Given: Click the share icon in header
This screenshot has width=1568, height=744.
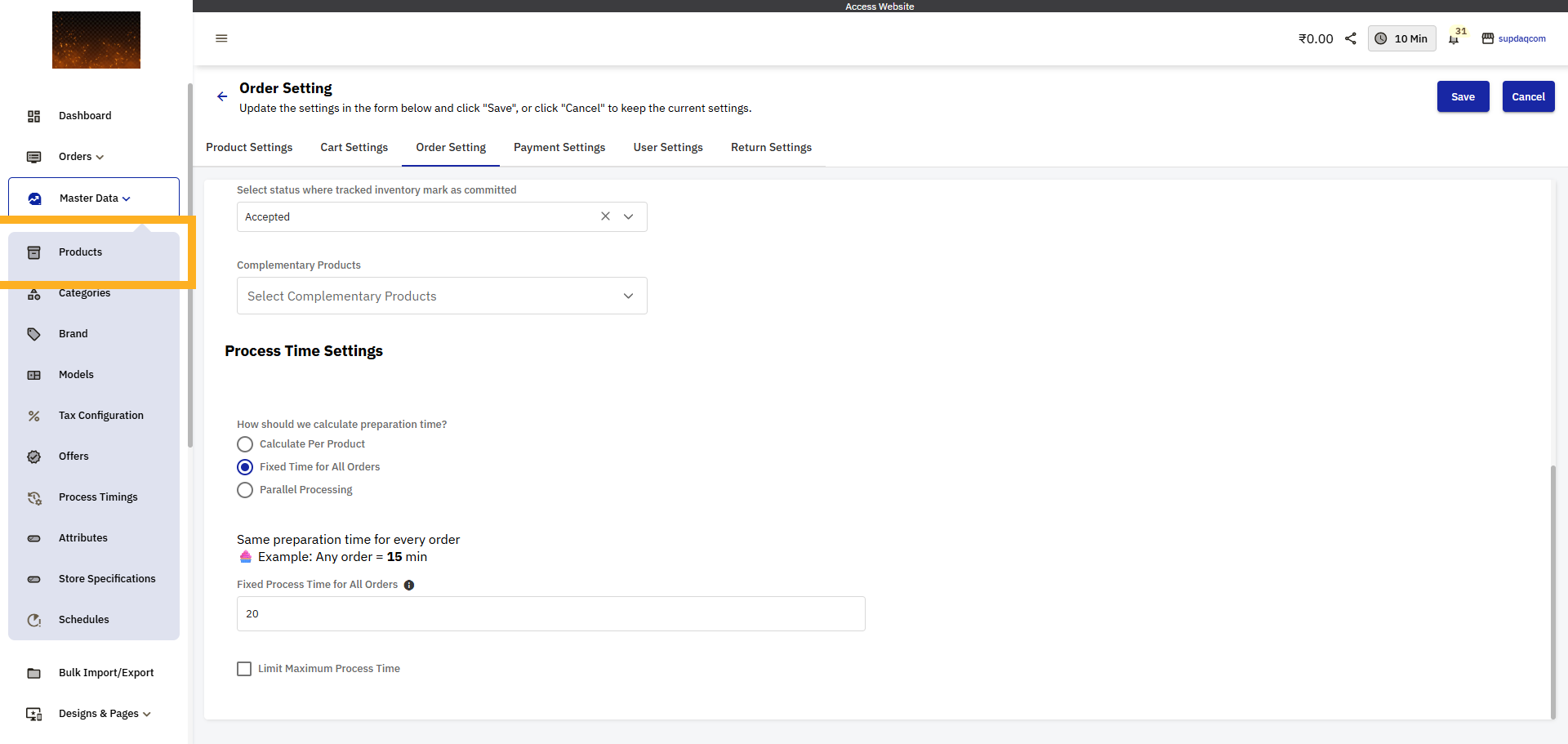Looking at the screenshot, I should point(1351,38).
